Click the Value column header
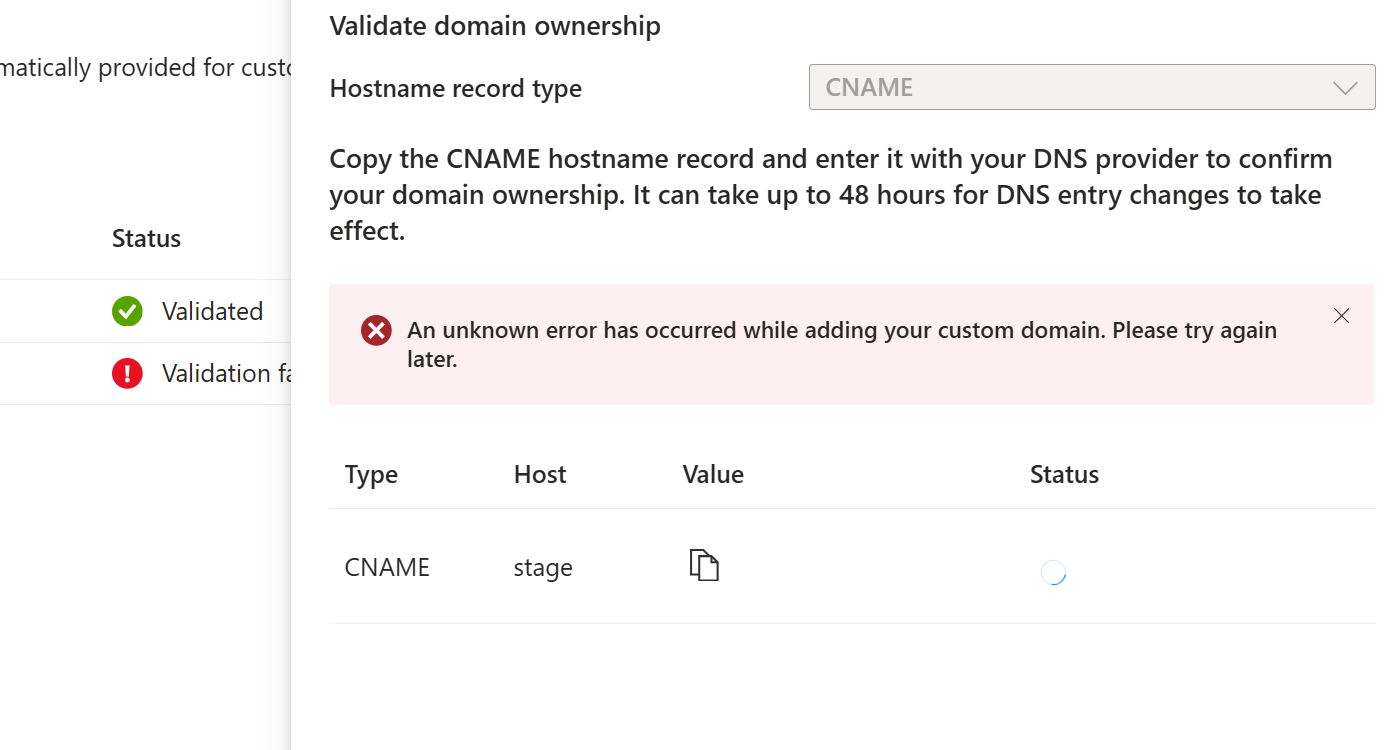1393x750 pixels. [713, 474]
